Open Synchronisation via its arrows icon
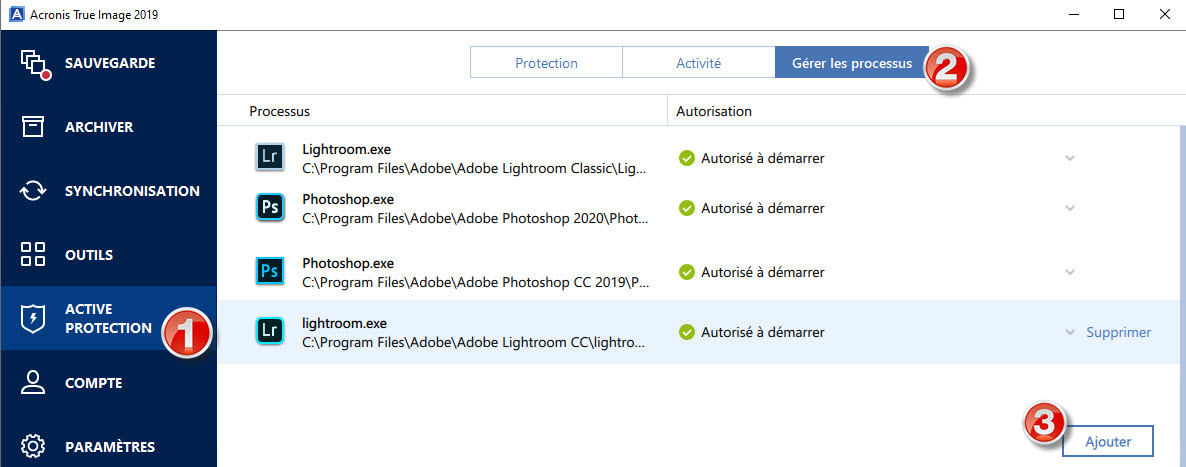The image size is (1186, 467). pos(34,191)
